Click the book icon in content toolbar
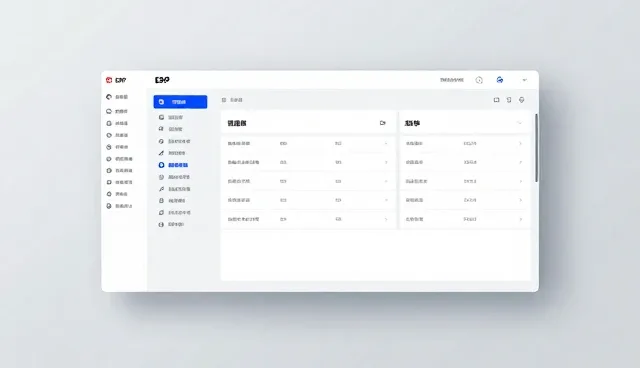The height and width of the screenshot is (368, 640). point(496,100)
